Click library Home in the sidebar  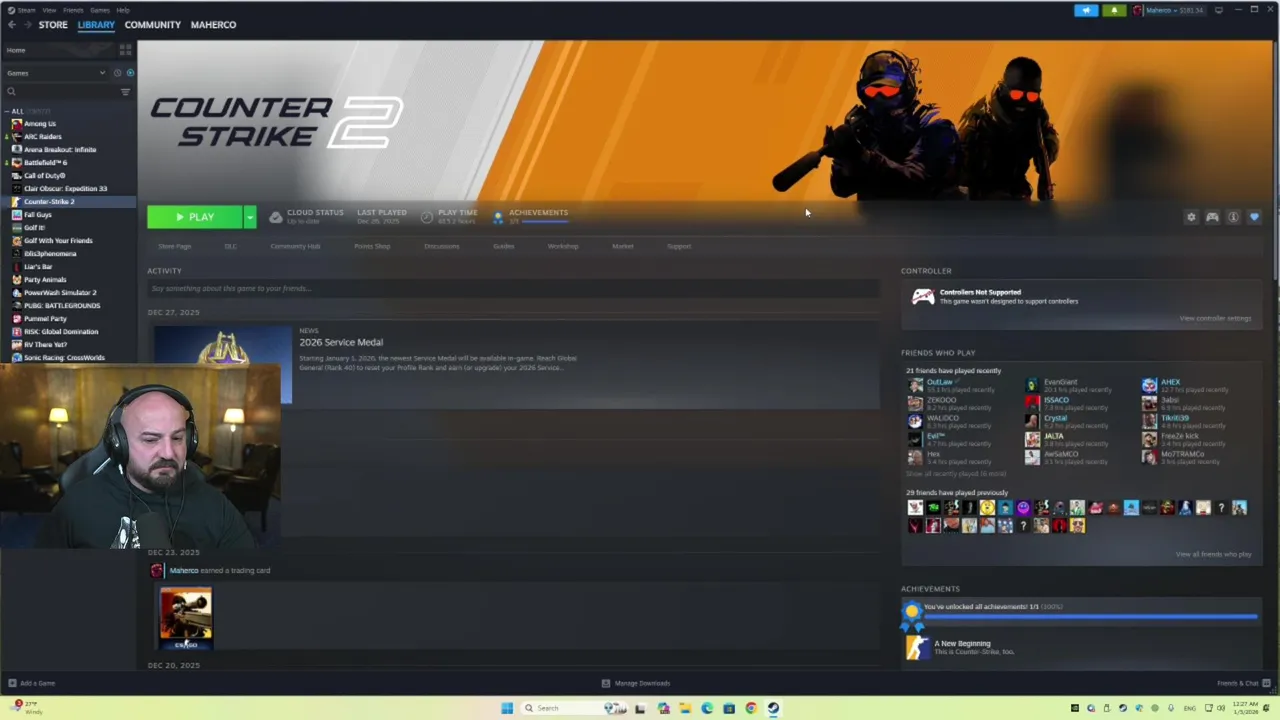[16, 50]
